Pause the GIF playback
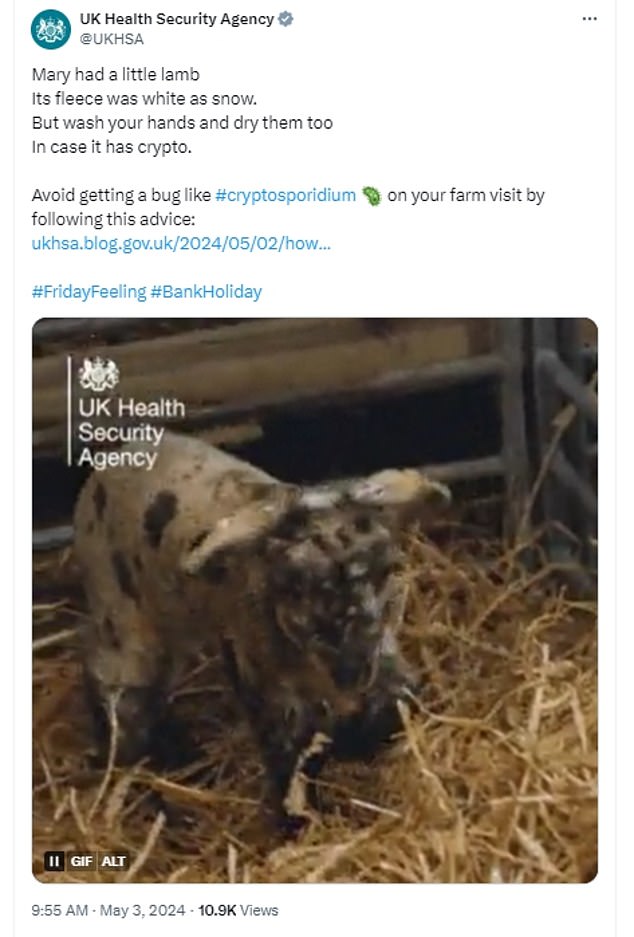This screenshot has width=634, height=937. tap(54, 861)
